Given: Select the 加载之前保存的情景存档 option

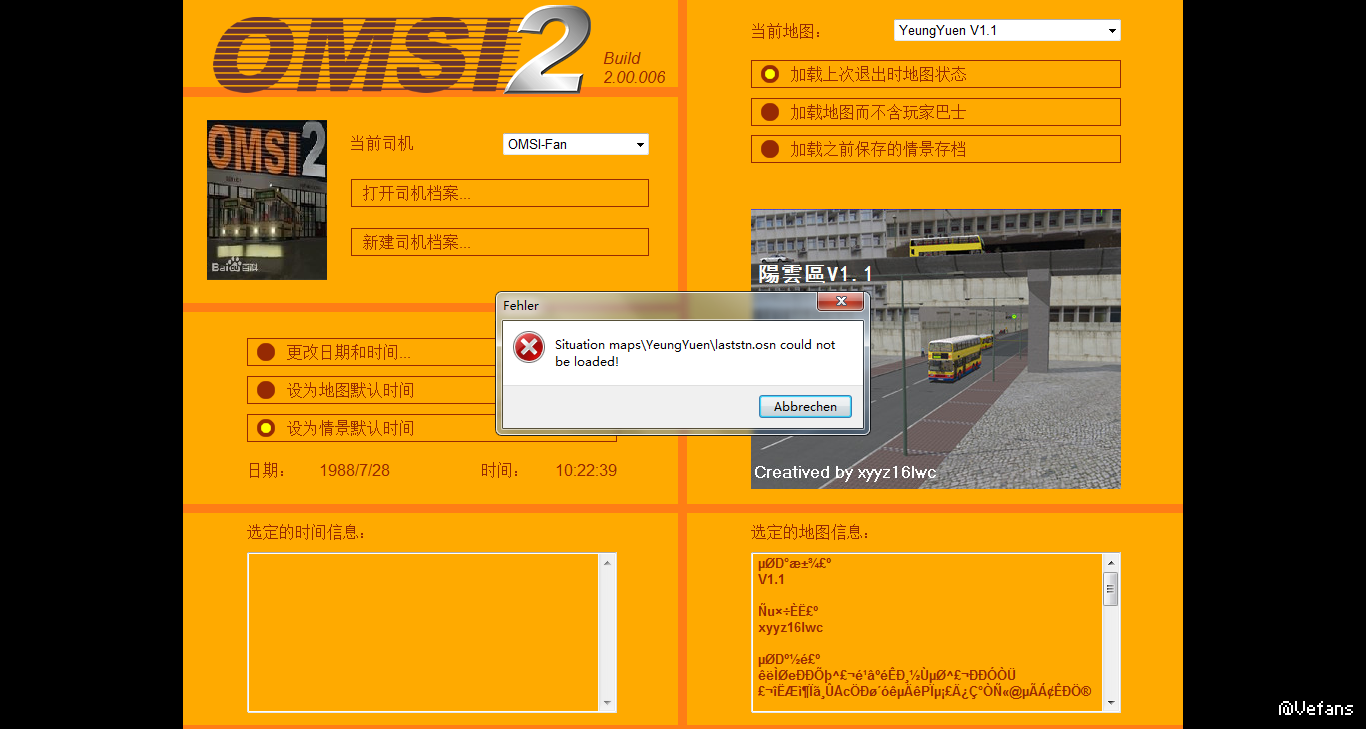Looking at the screenshot, I should (936, 149).
